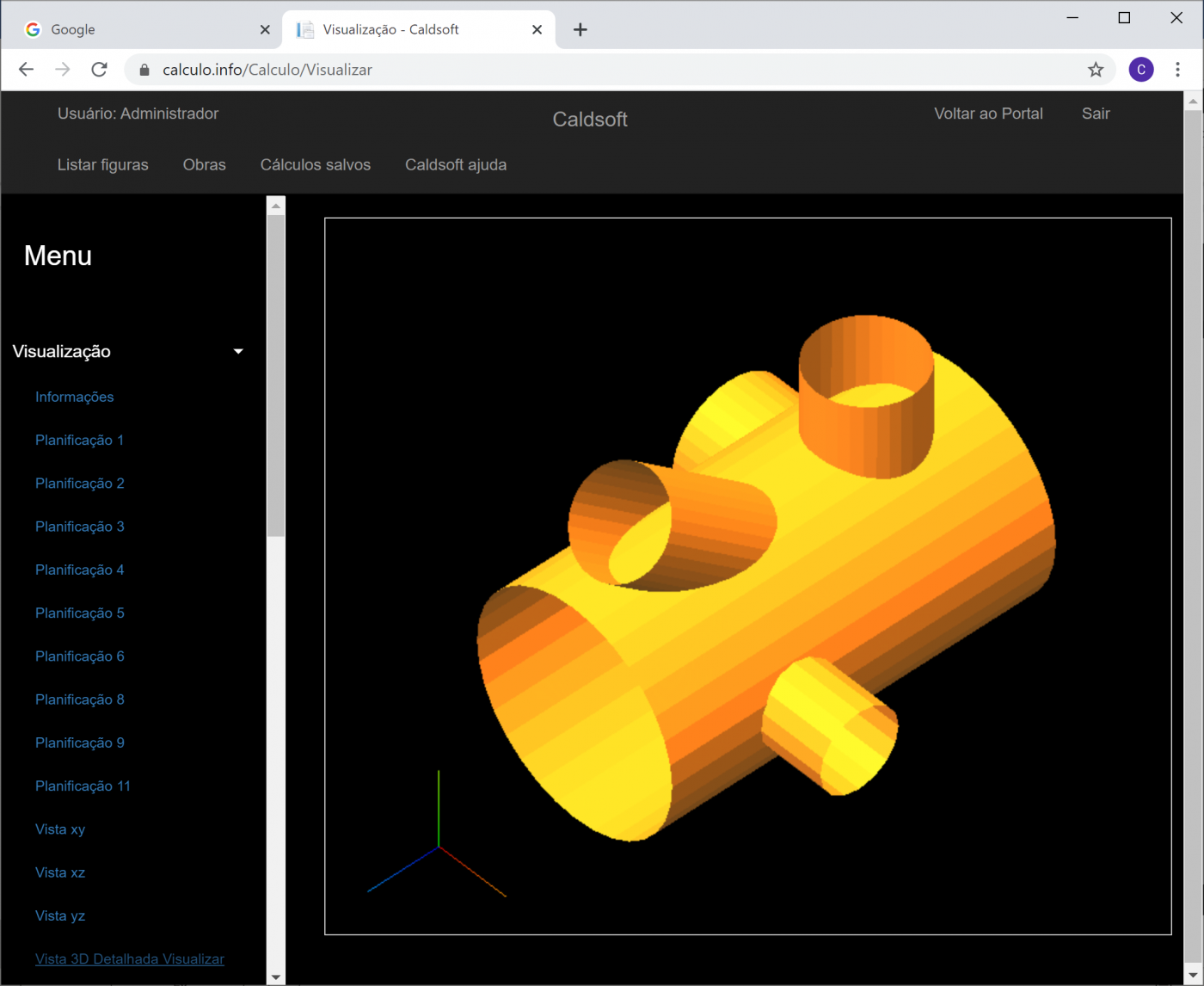Bookmark this page with the star icon
Viewport: 1204px width, 986px height.
click(1095, 70)
